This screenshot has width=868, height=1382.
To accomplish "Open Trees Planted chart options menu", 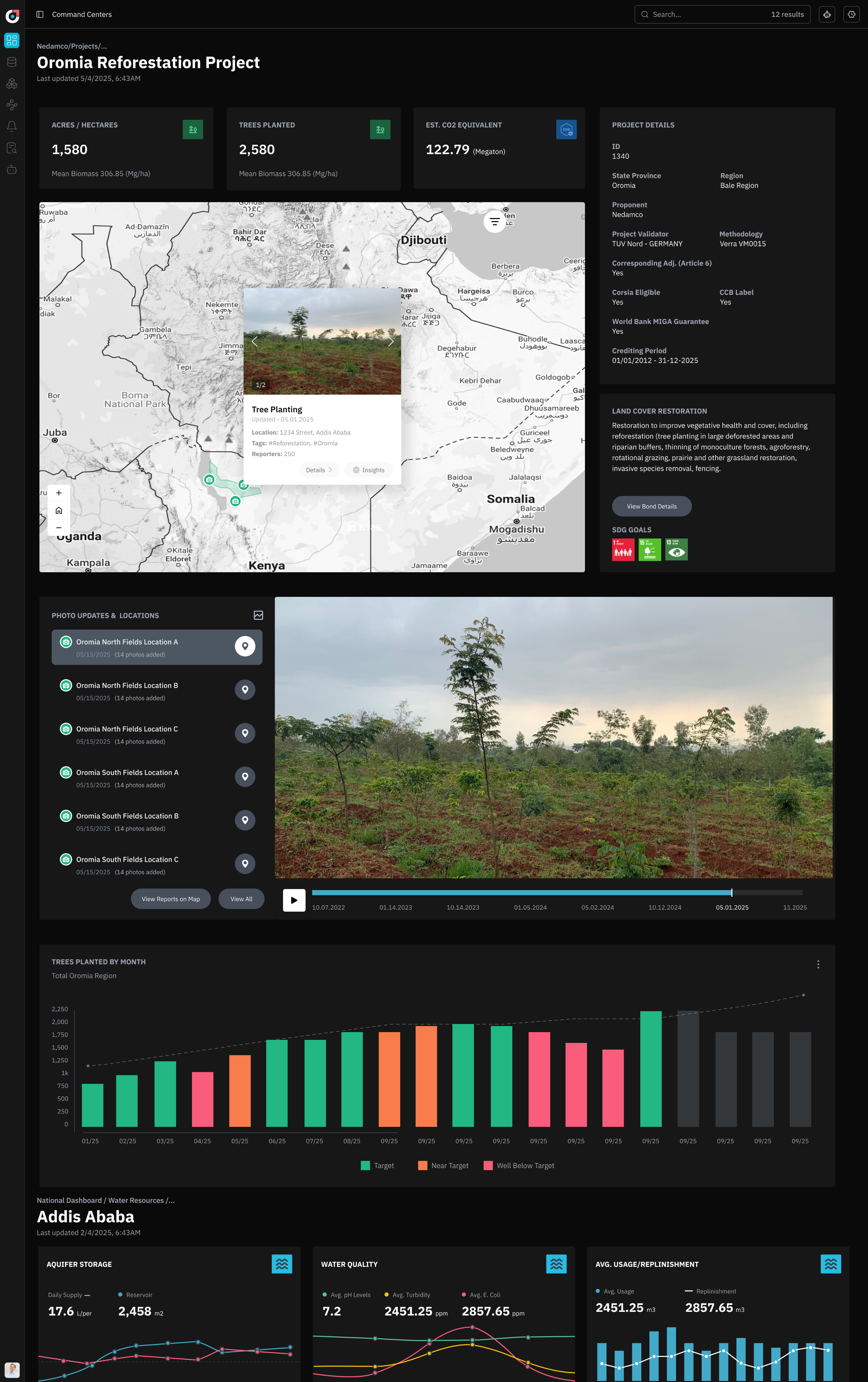I will click(818, 964).
